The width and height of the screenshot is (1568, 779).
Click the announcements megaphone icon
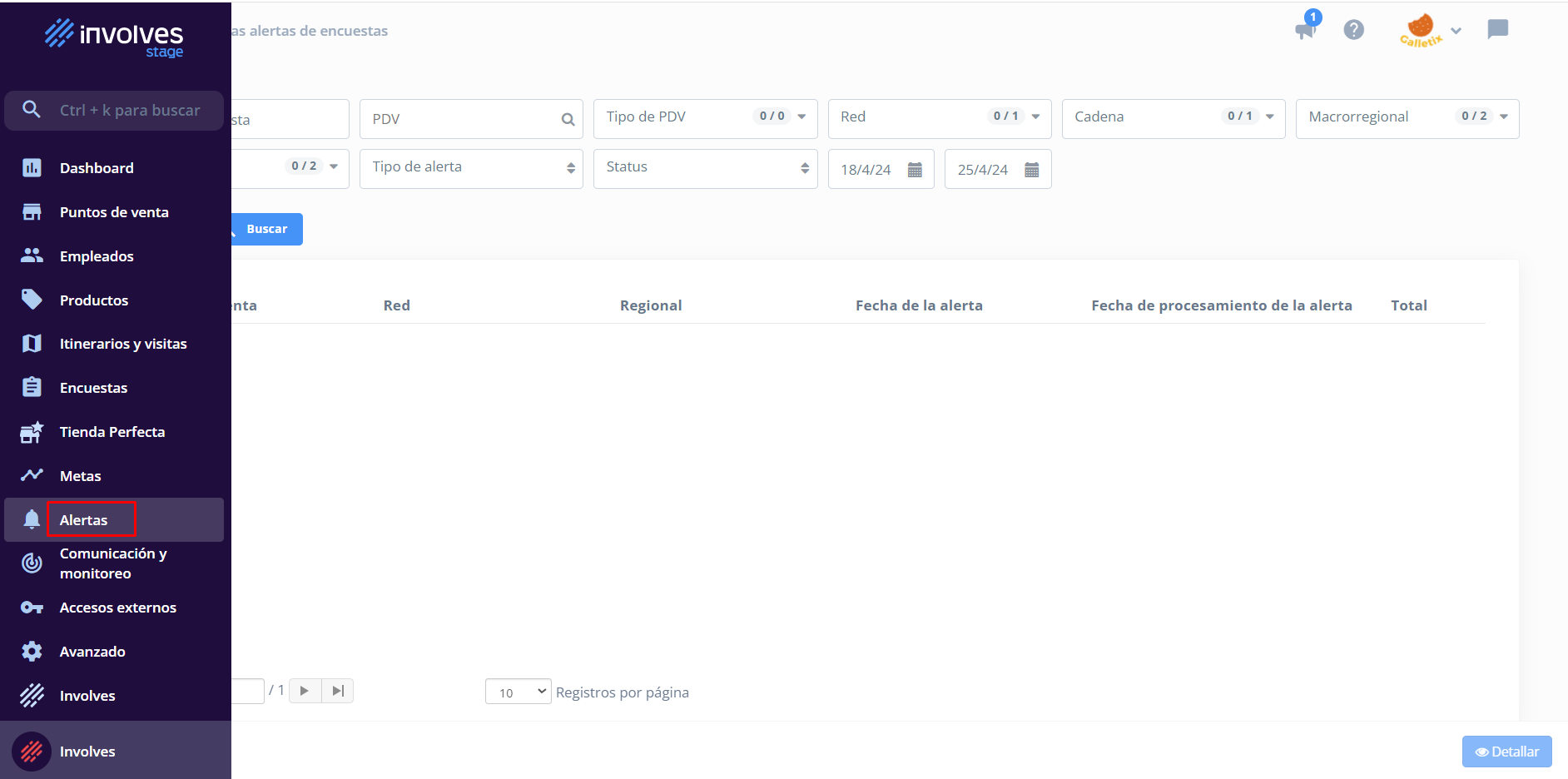point(1304,31)
